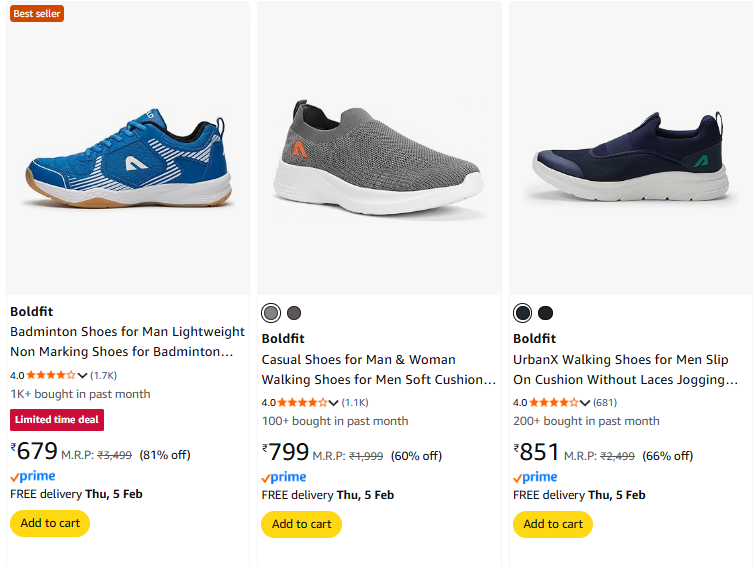Click Prime logo under the ₹799 price
This screenshot has height=567, width=756.
click(284, 477)
